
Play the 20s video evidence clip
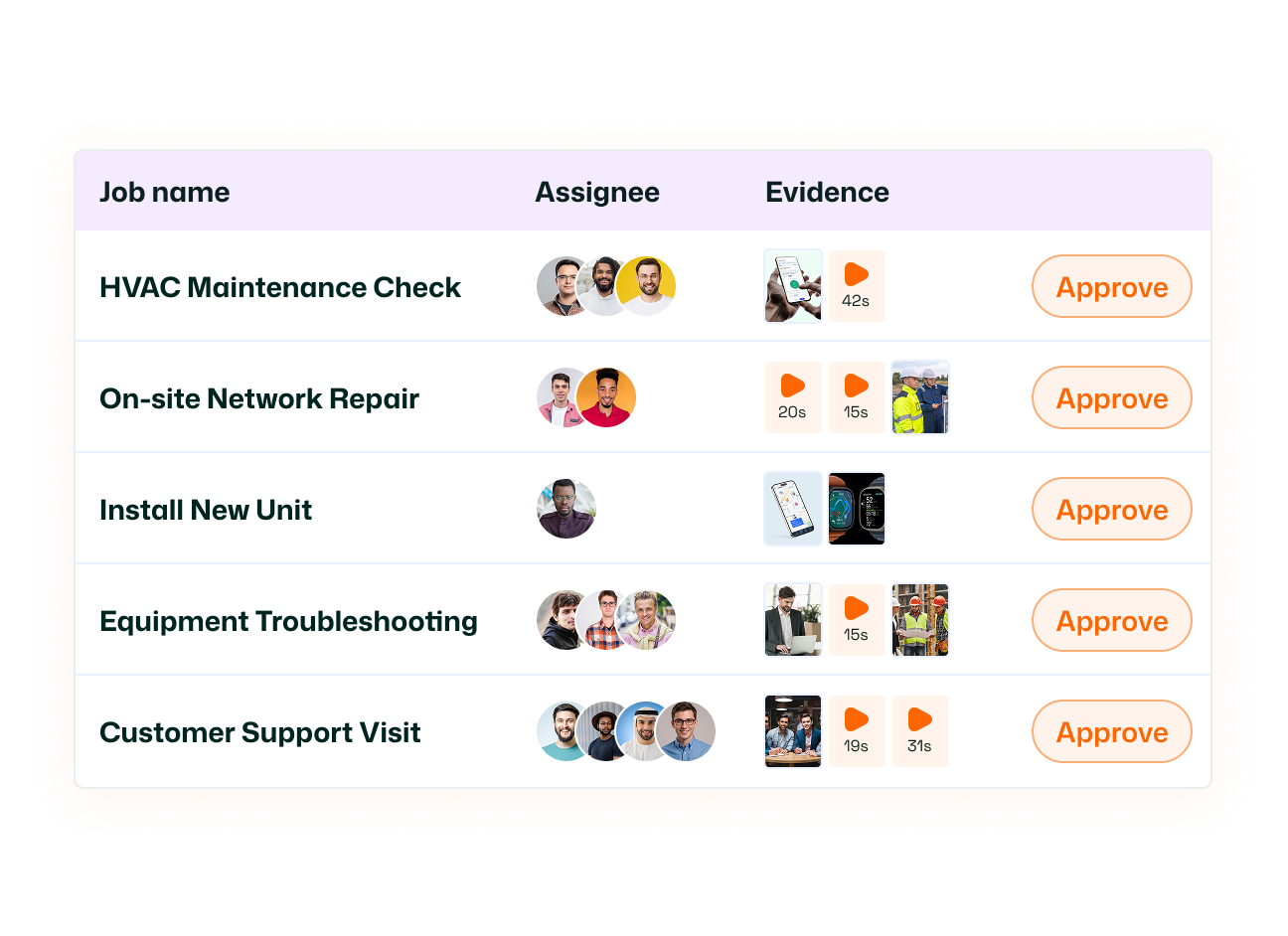pyautogui.click(x=792, y=397)
